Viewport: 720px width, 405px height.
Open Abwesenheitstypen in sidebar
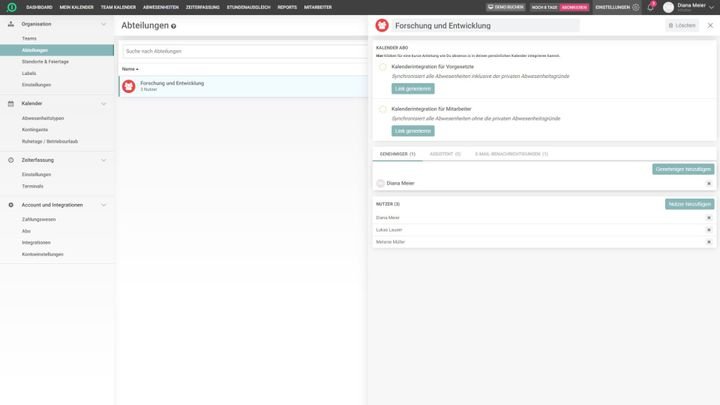pyautogui.click(x=43, y=118)
